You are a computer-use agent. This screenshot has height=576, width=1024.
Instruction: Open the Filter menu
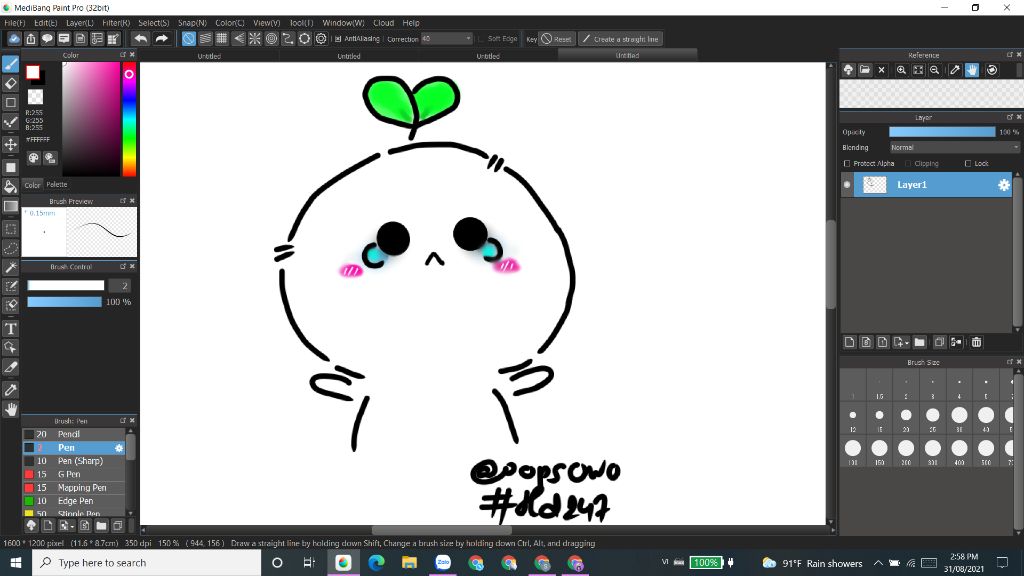click(x=116, y=23)
